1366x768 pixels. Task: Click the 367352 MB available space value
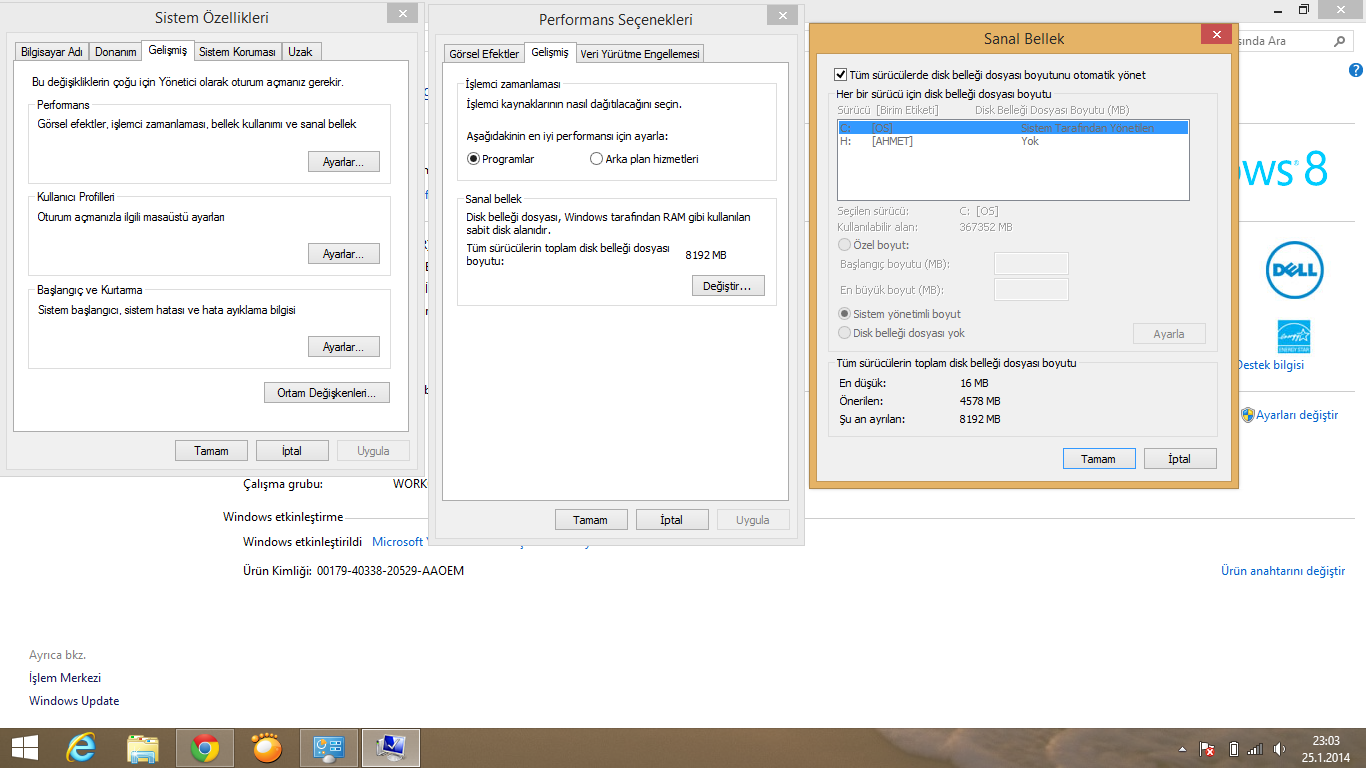pyautogui.click(x=986, y=227)
